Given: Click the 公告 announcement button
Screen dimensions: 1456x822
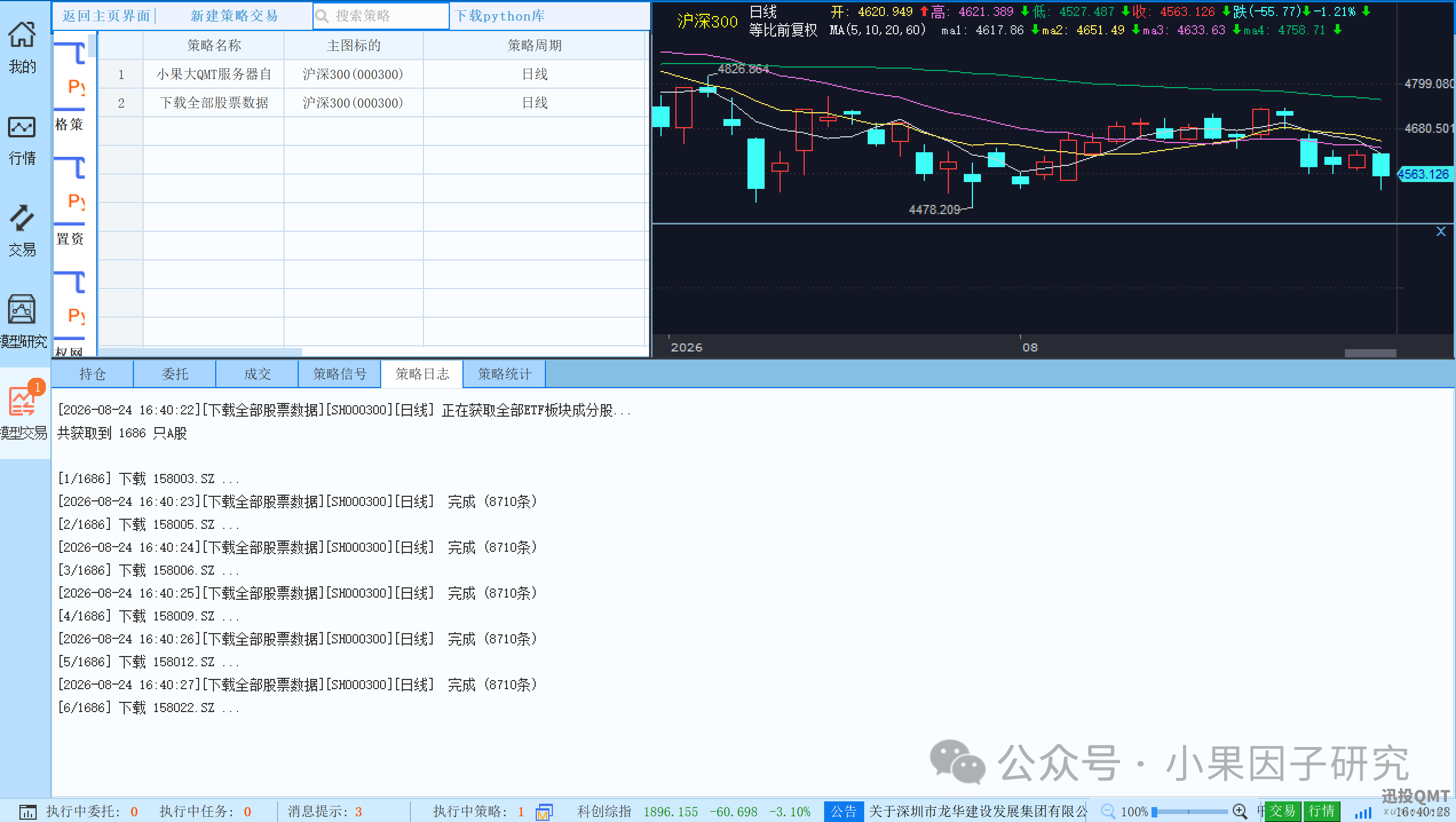Looking at the screenshot, I should (x=844, y=812).
